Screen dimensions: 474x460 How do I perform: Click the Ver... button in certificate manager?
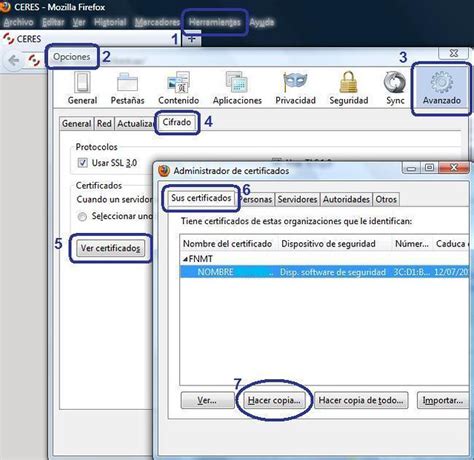click(x=207, y=400)
